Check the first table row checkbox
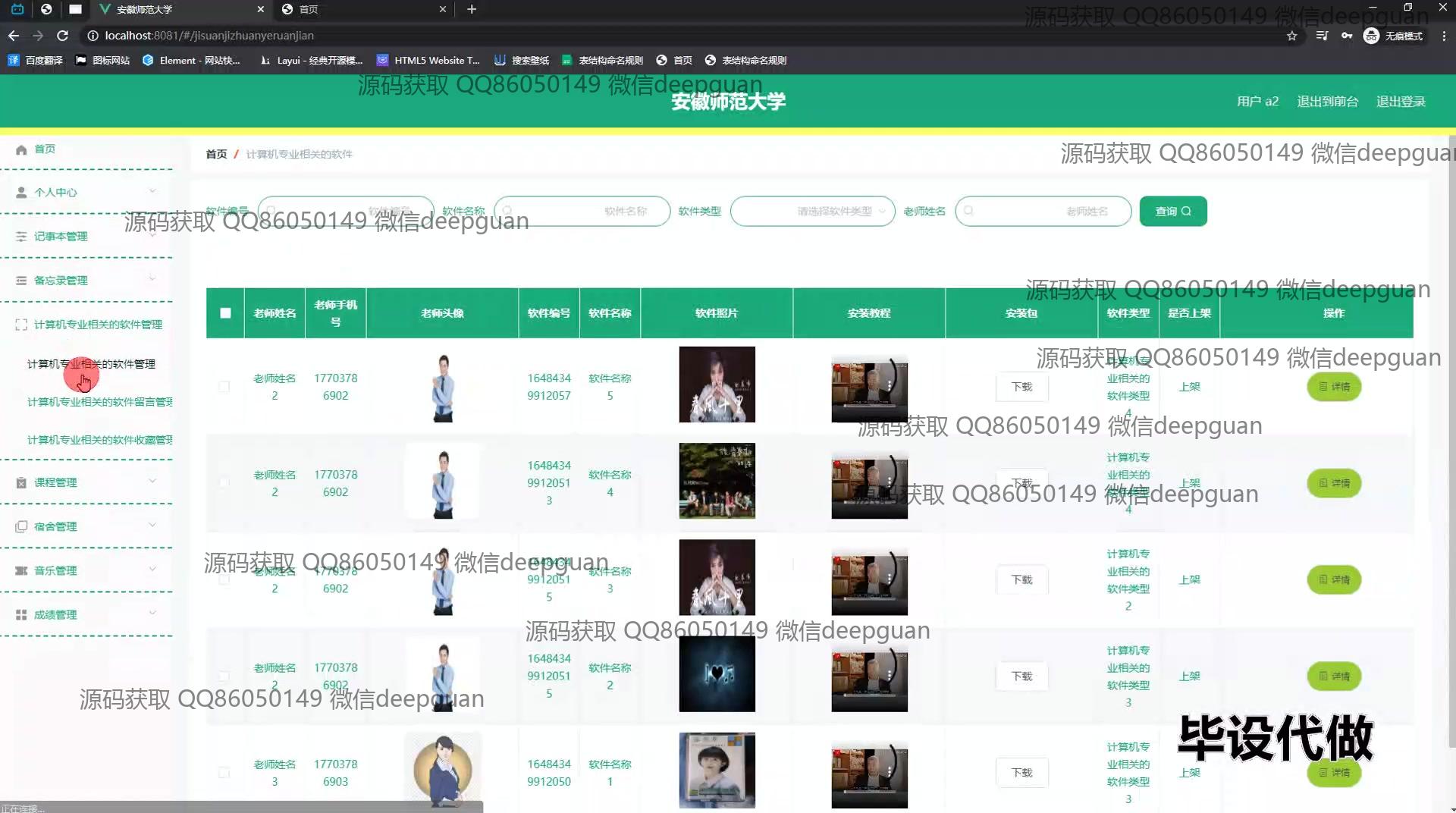This screenshot has height=813, width=1456. click(x=224, y=387)
